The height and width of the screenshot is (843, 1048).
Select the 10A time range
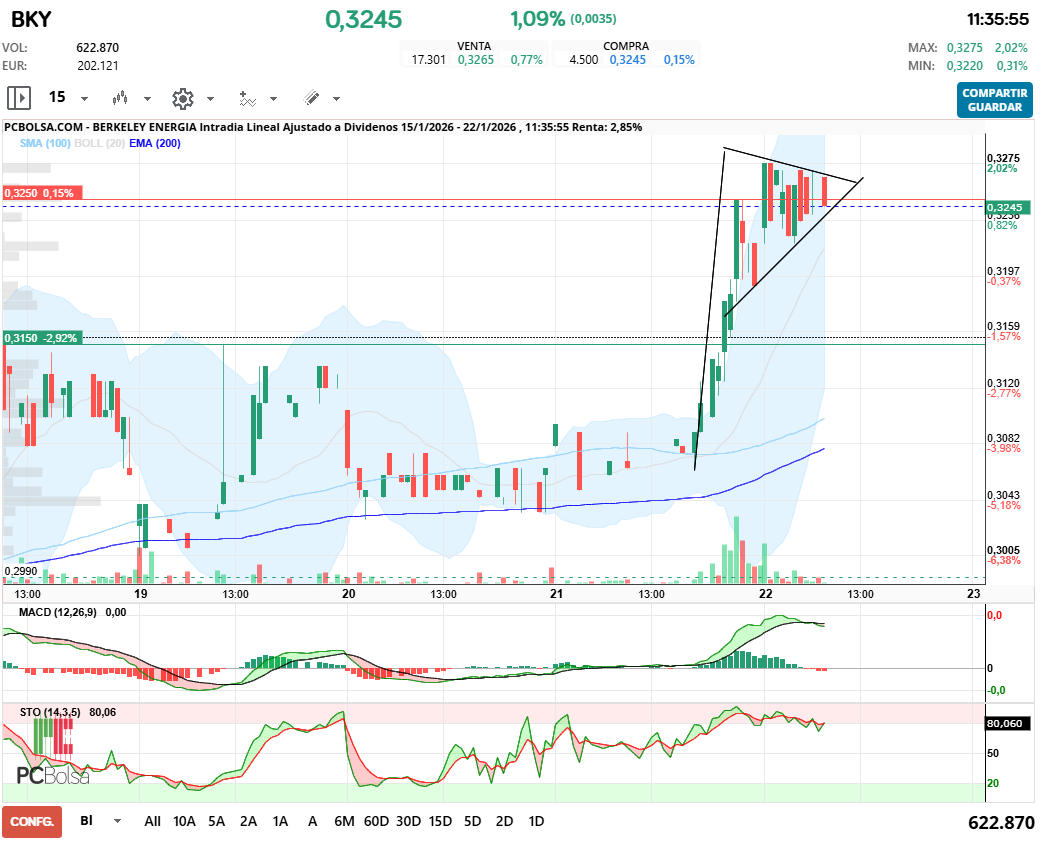(184, 821)
